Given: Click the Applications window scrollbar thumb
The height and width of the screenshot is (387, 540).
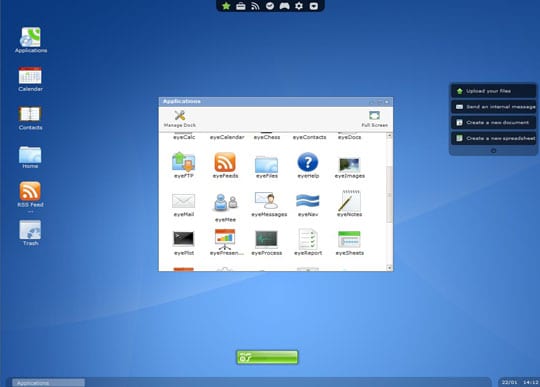Looking at the screenshot, I should (390, 195).
